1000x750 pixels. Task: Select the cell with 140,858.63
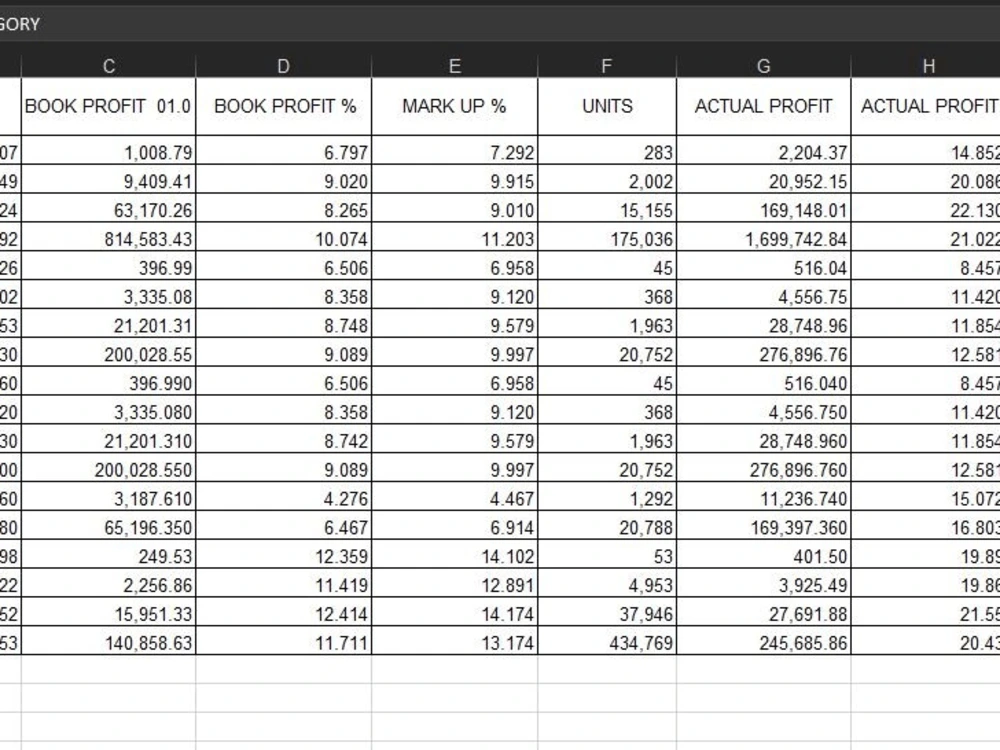click(108, 640)
